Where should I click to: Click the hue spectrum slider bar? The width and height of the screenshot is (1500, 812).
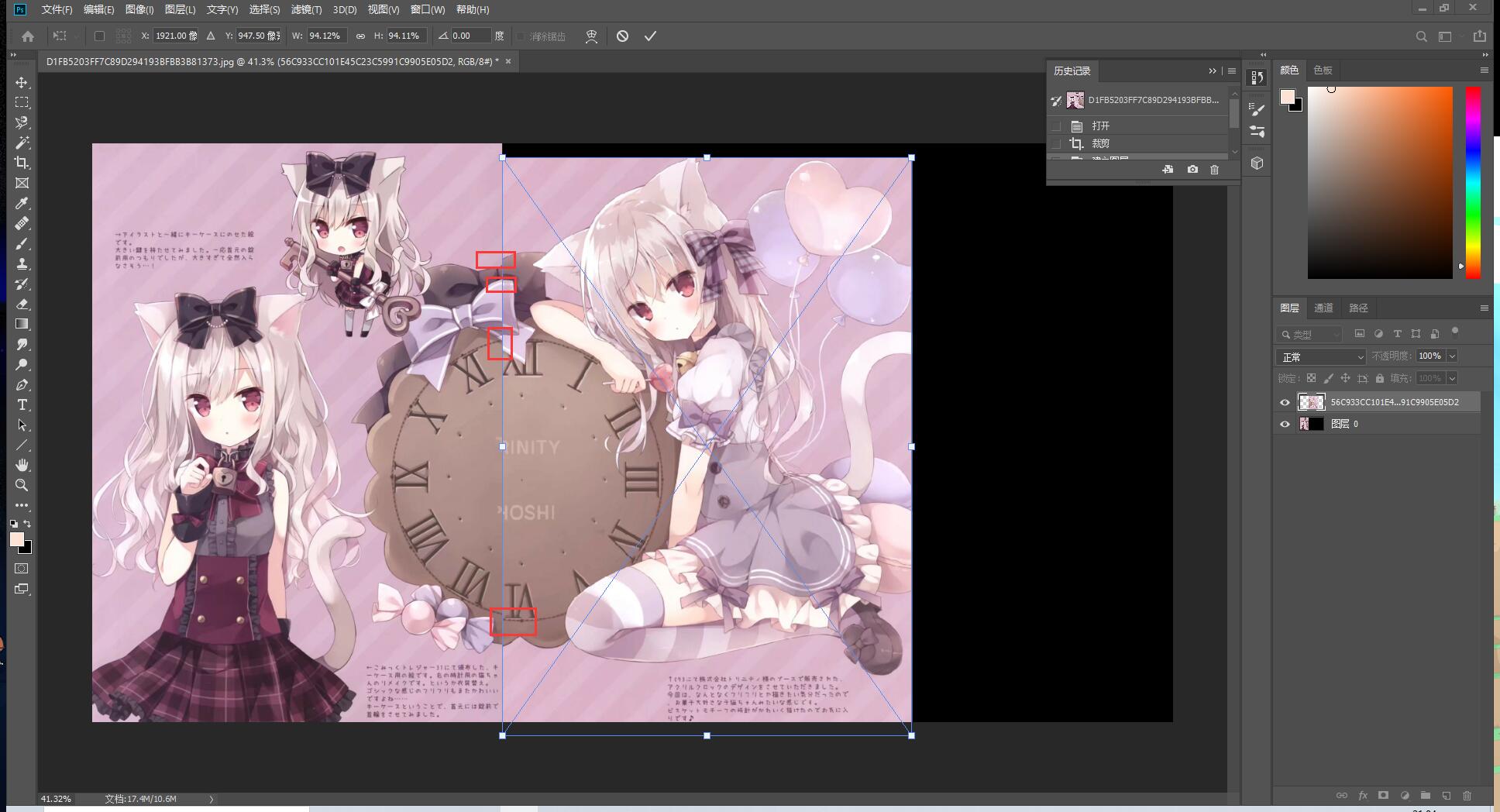point(1473,182)
